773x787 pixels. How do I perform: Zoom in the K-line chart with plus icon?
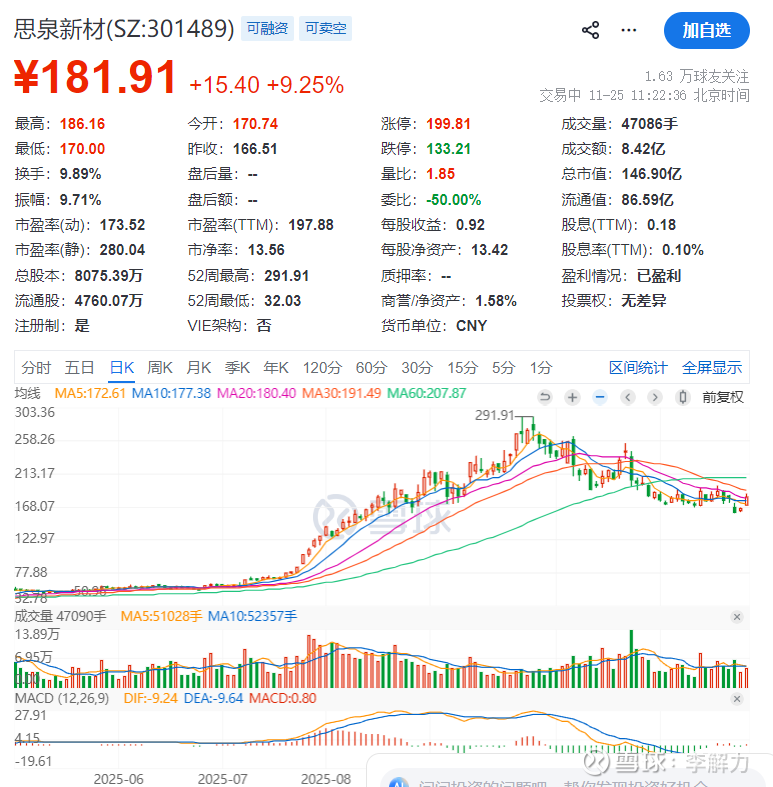pyautogui.click(x=572, y=398)
